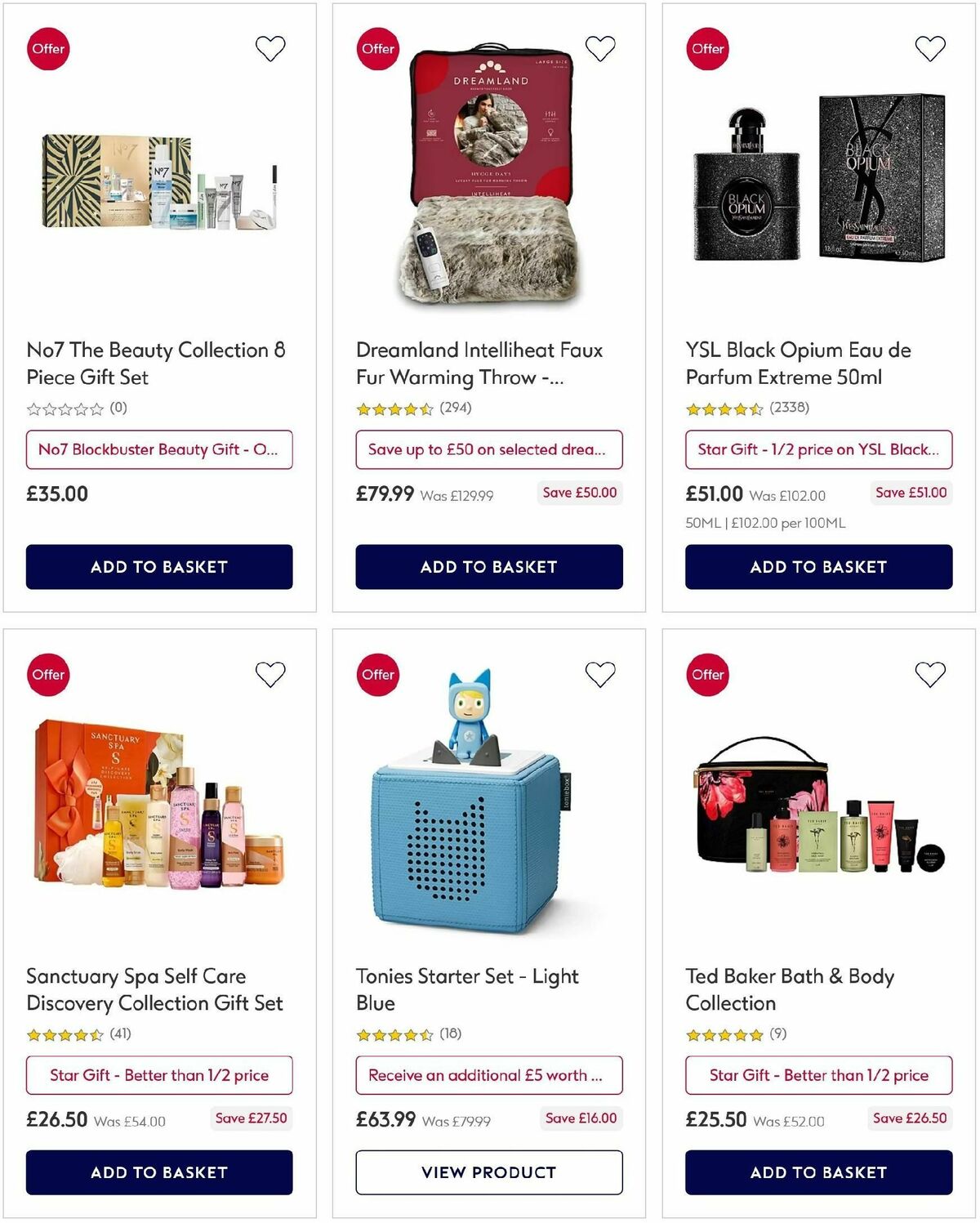Open the Star Gift offer on YSL perfume
This screenshot has width=980, height=1223.
[x=817, y=449]
